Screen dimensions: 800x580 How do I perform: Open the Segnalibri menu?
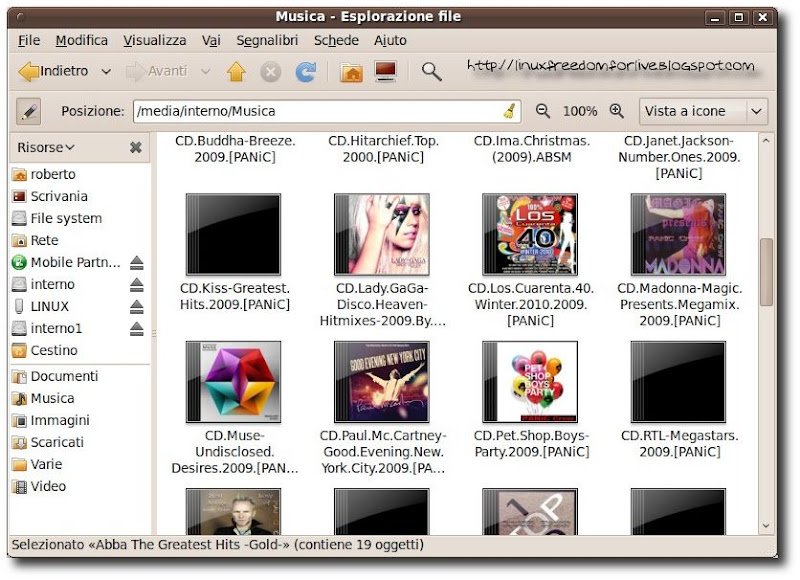click(267, 40)
